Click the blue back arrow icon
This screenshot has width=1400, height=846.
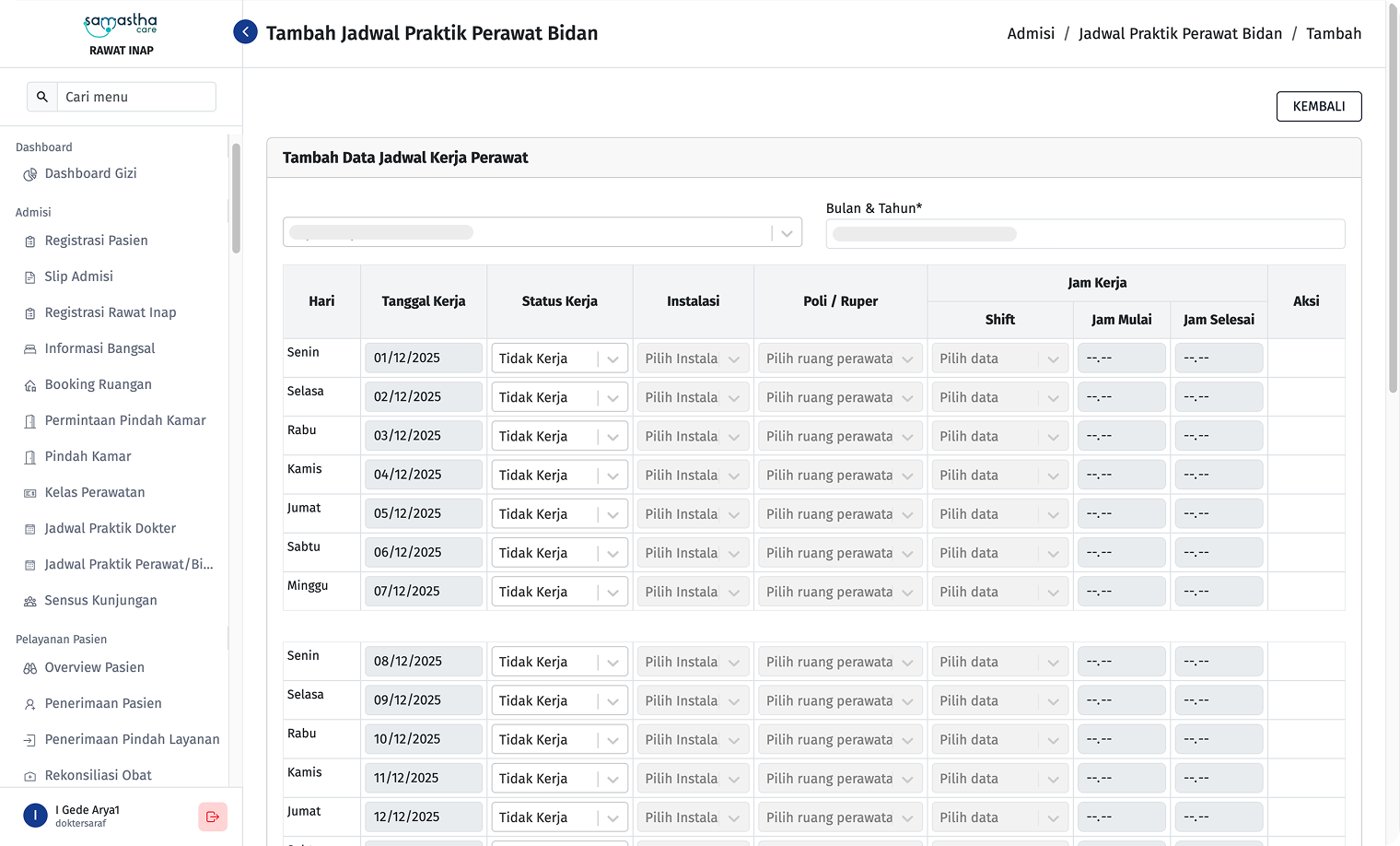pyautogui.click(x=245, y=32)
